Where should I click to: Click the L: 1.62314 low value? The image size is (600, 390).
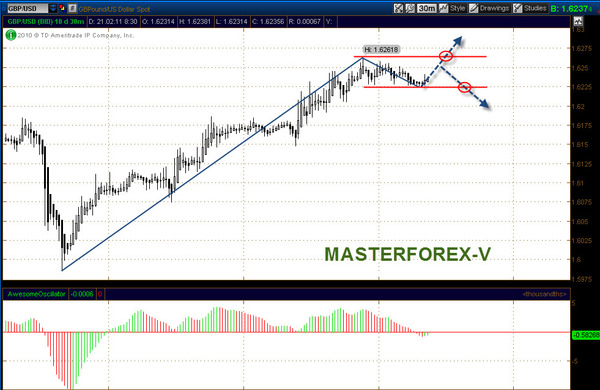232,21
